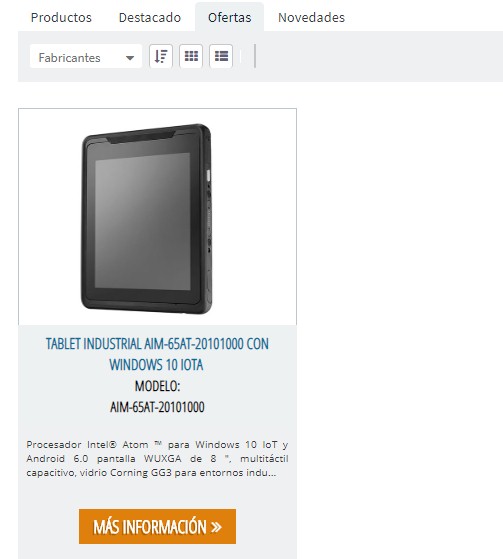
Task: Switch to grid view layout
Action: tap(191, 56)
